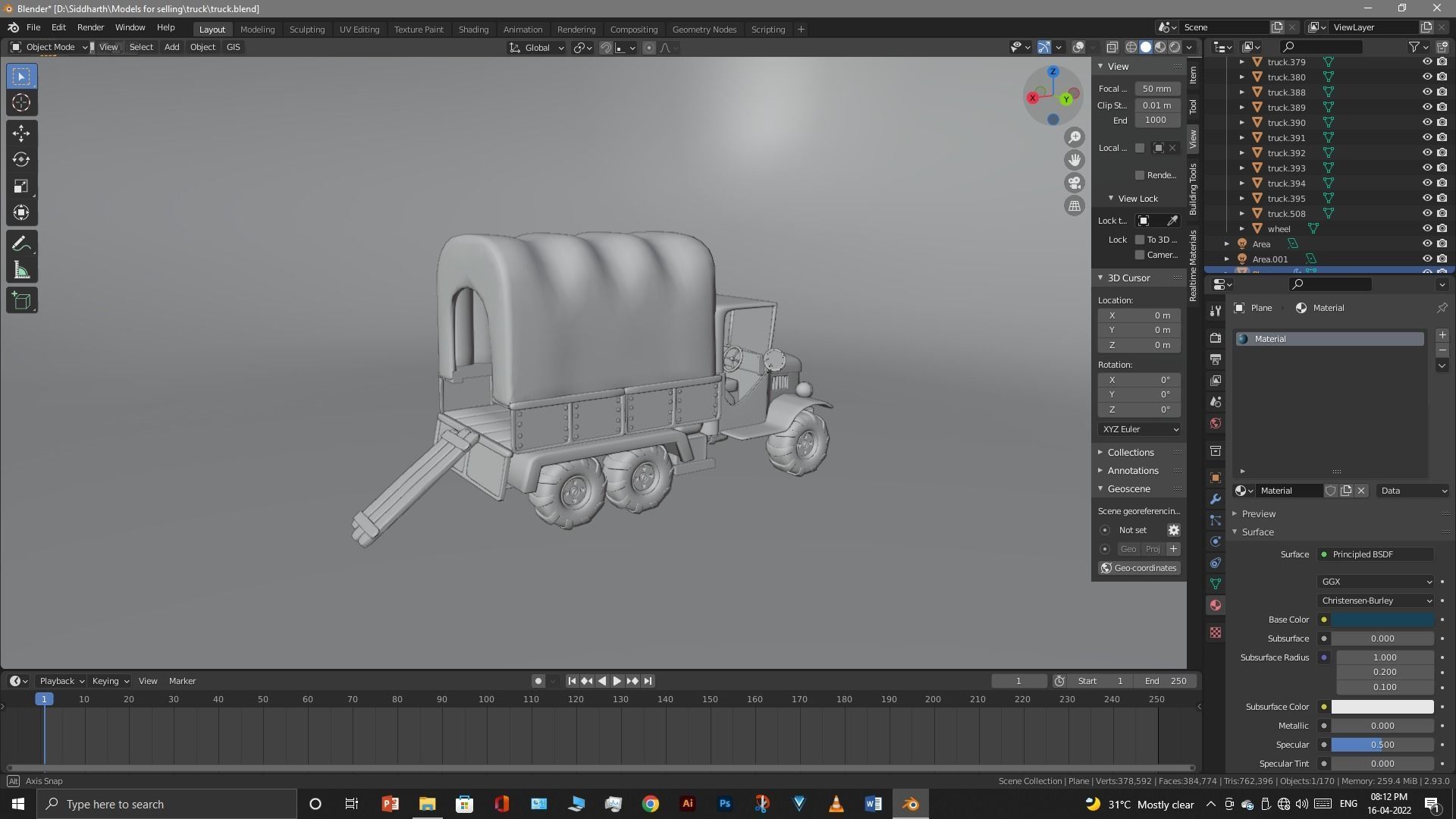Switch to wireframe viewport shading
Image resolution: width=1456 pixels, height=819 pixels.
tap(1131, 47)
